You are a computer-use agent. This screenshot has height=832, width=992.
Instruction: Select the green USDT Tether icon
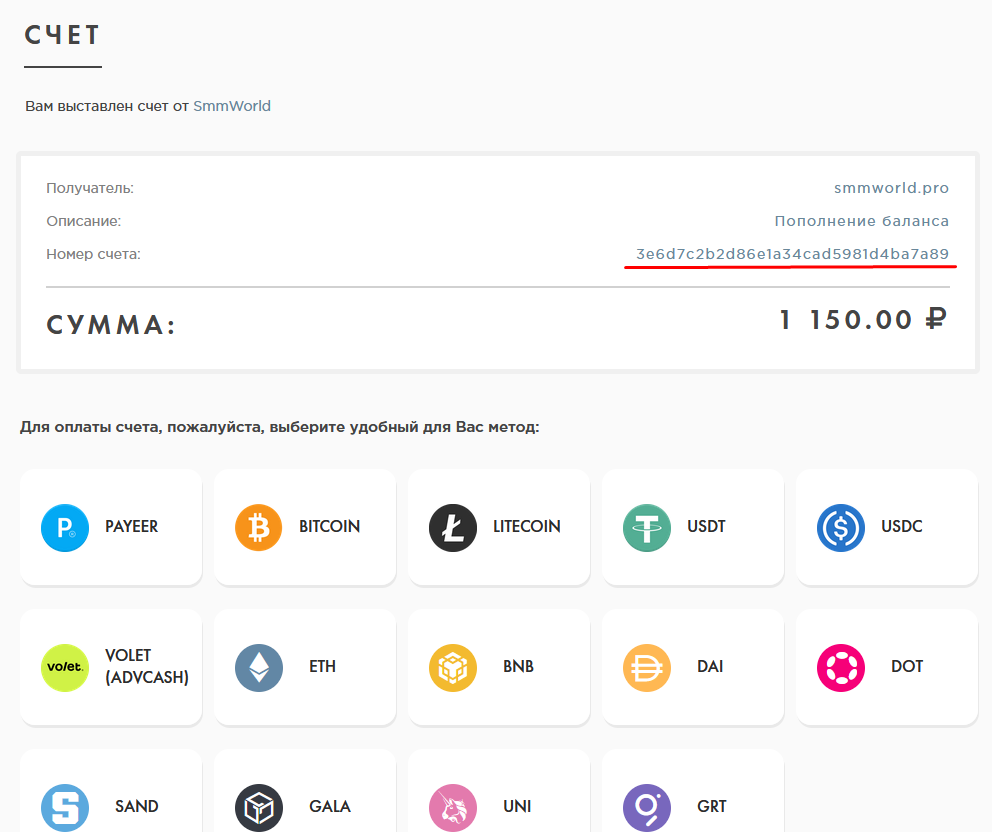click(x=647, y=527)
